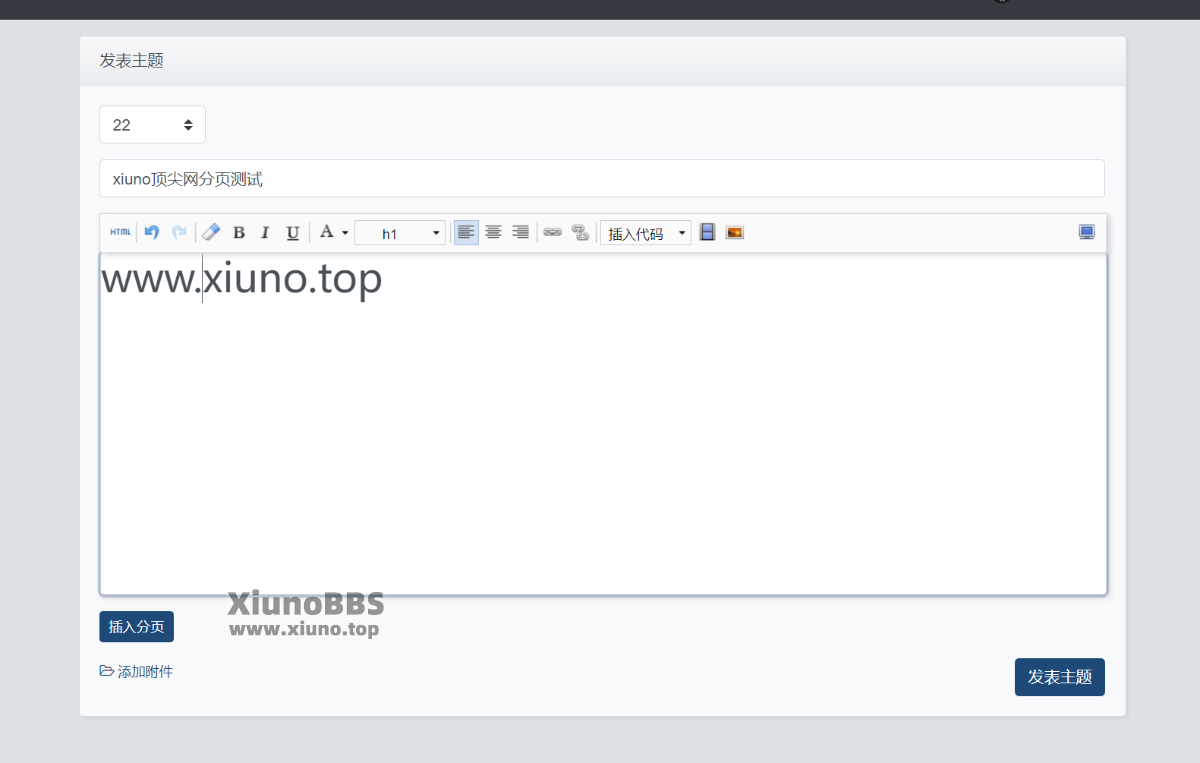Toggle italic formatting
Image resolution: width=1200 pixels, height=763 pixels.
[x=265, y=233]
